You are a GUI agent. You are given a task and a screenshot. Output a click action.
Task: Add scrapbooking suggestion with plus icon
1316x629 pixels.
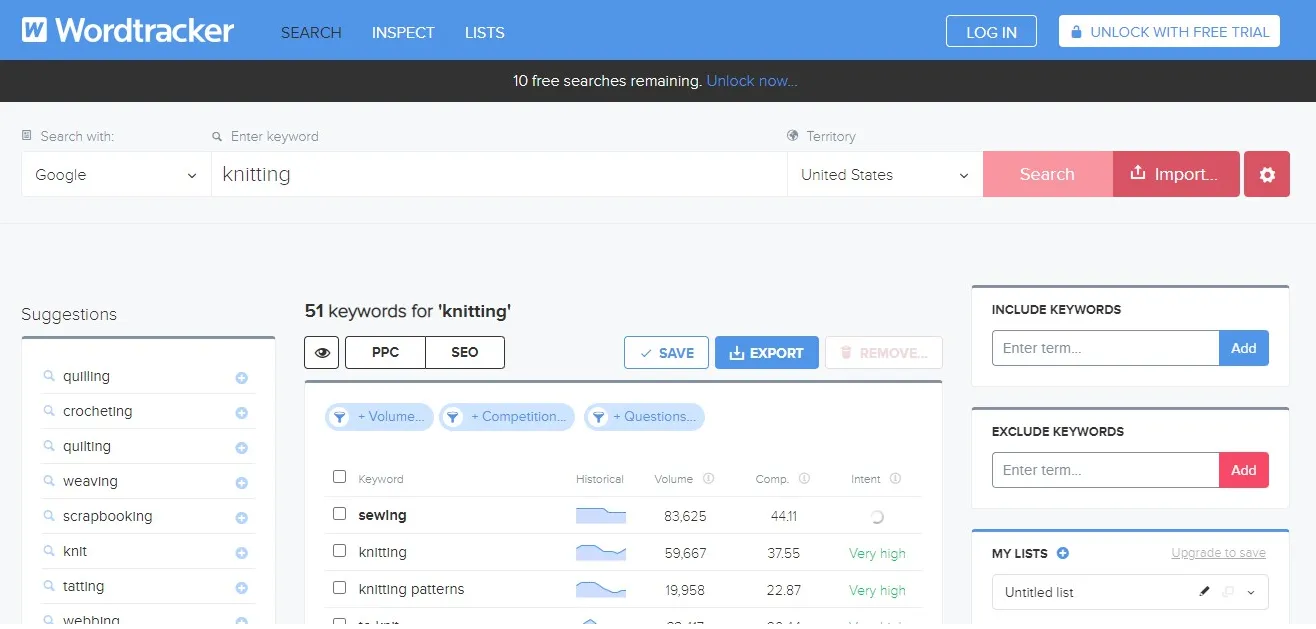[x=241, y=518]
